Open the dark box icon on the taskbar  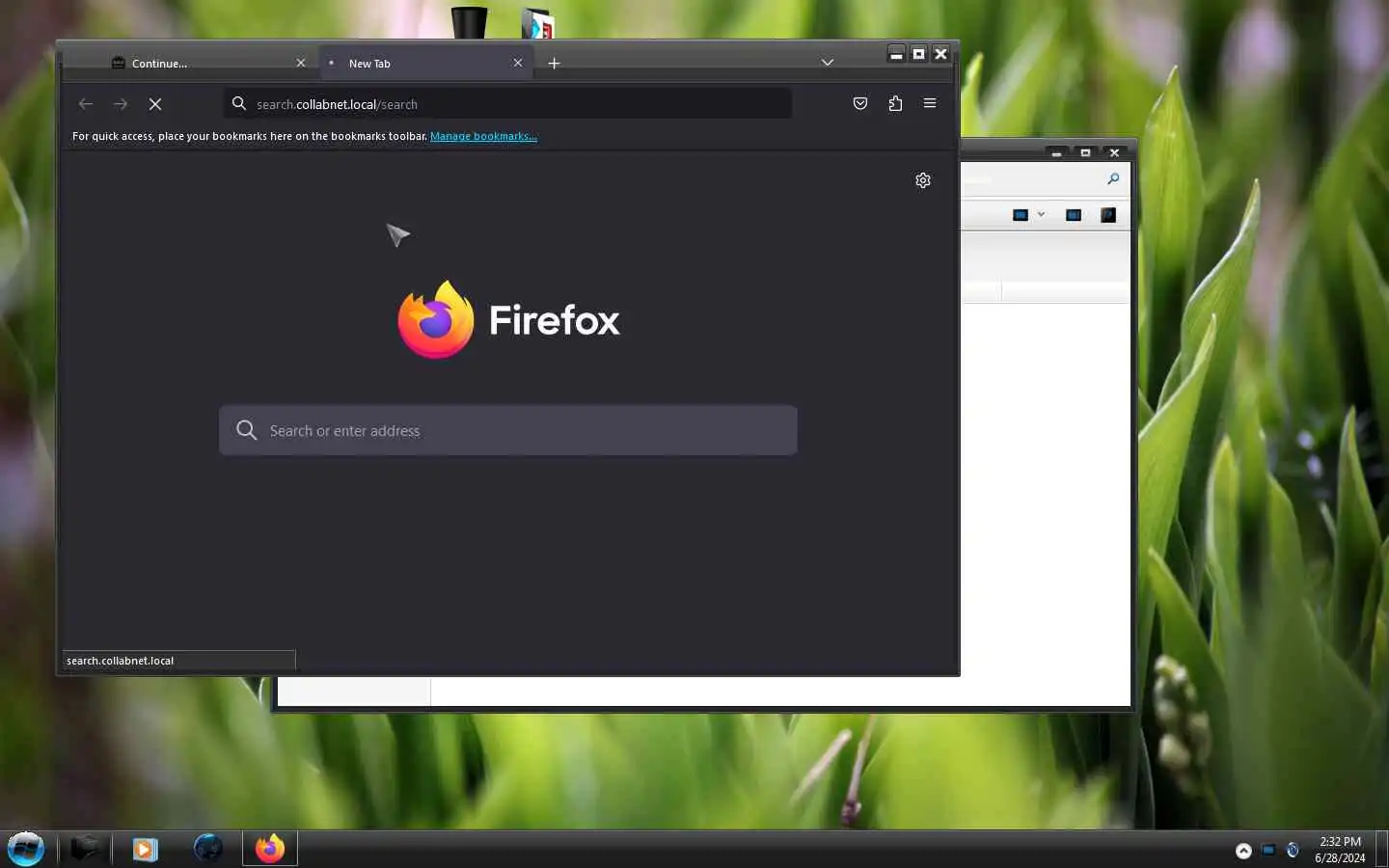[85, 849]
